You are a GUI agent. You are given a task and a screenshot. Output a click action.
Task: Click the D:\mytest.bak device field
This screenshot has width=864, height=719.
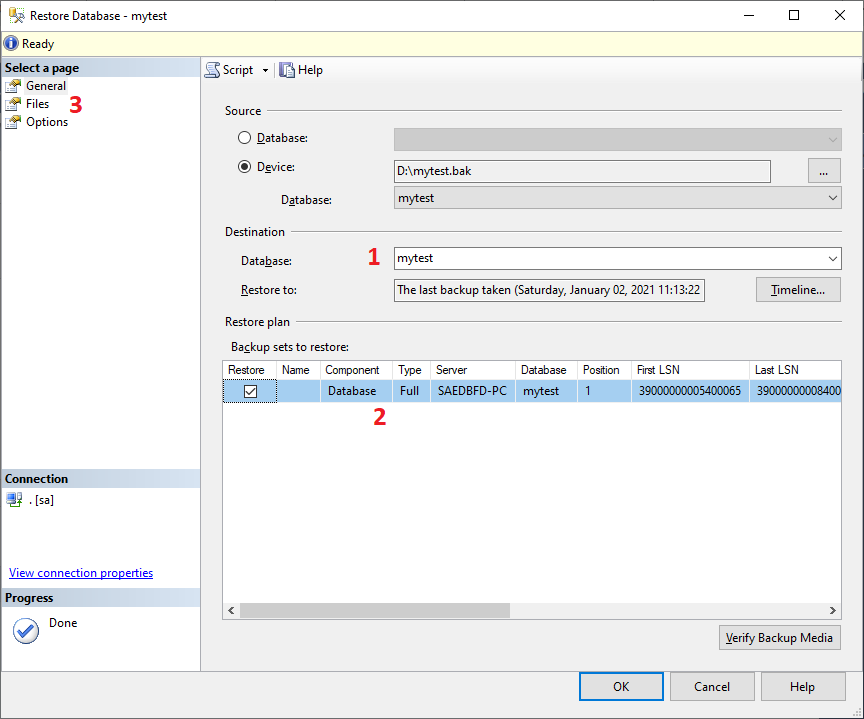tap(582, 171)
